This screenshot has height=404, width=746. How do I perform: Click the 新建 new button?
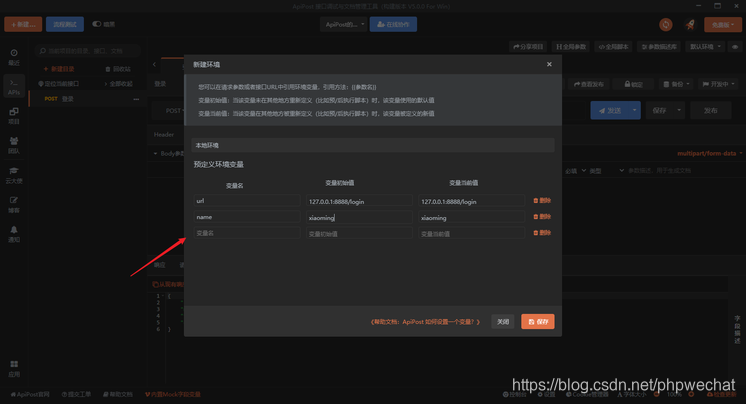pyautogui.click(x=23, y=24)
